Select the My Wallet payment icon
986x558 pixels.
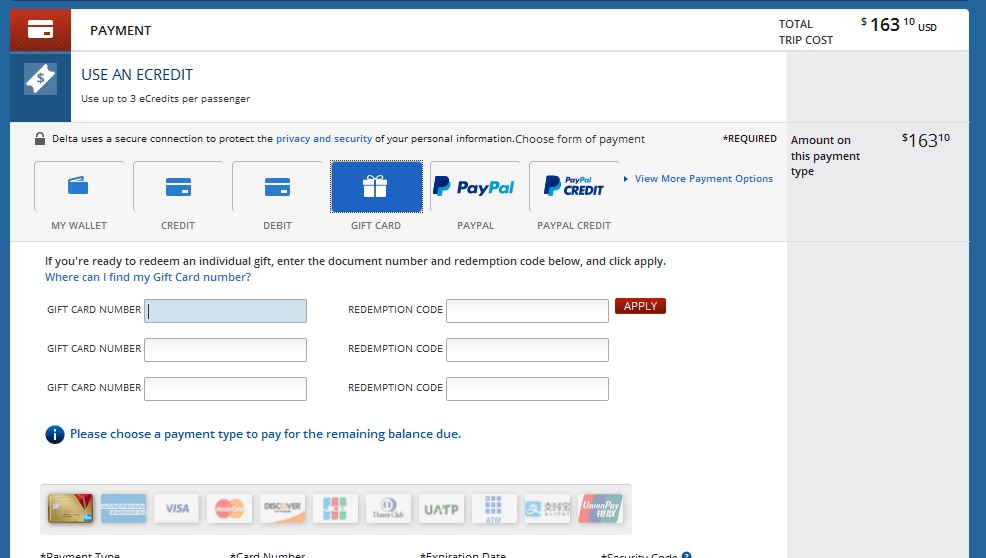coord(79,187)
